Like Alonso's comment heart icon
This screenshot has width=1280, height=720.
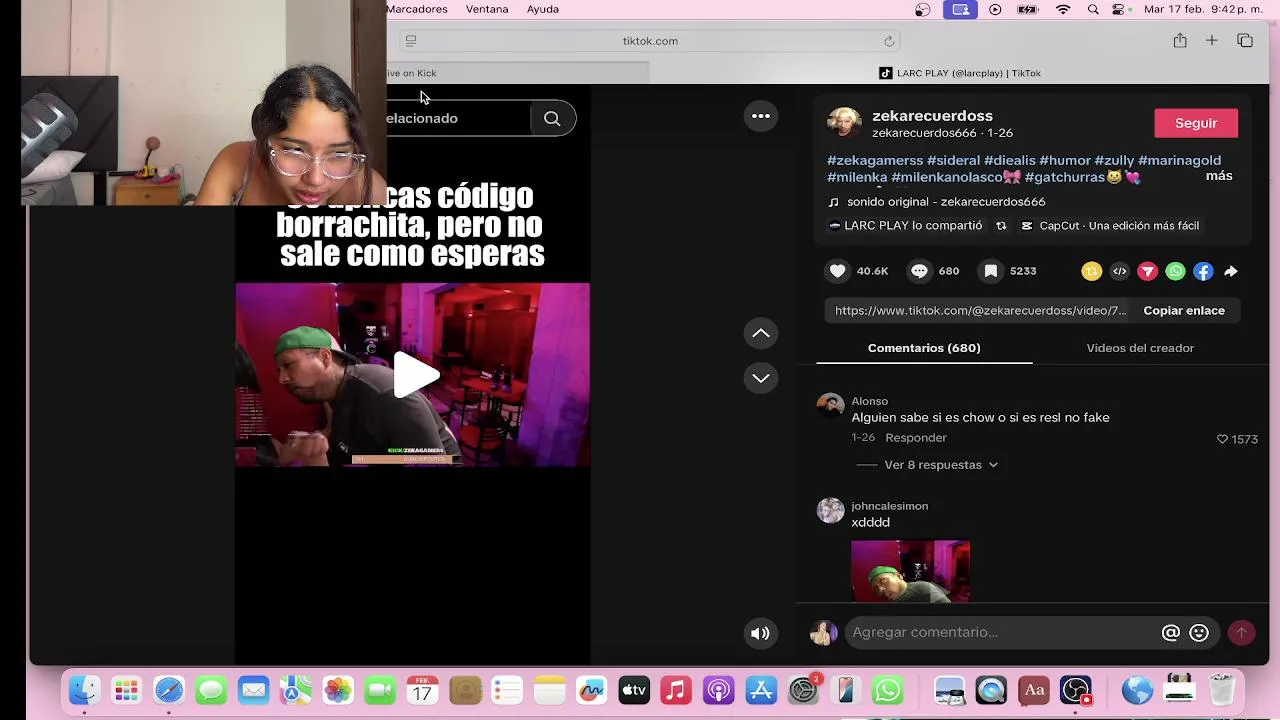(x=1222, y=439)
